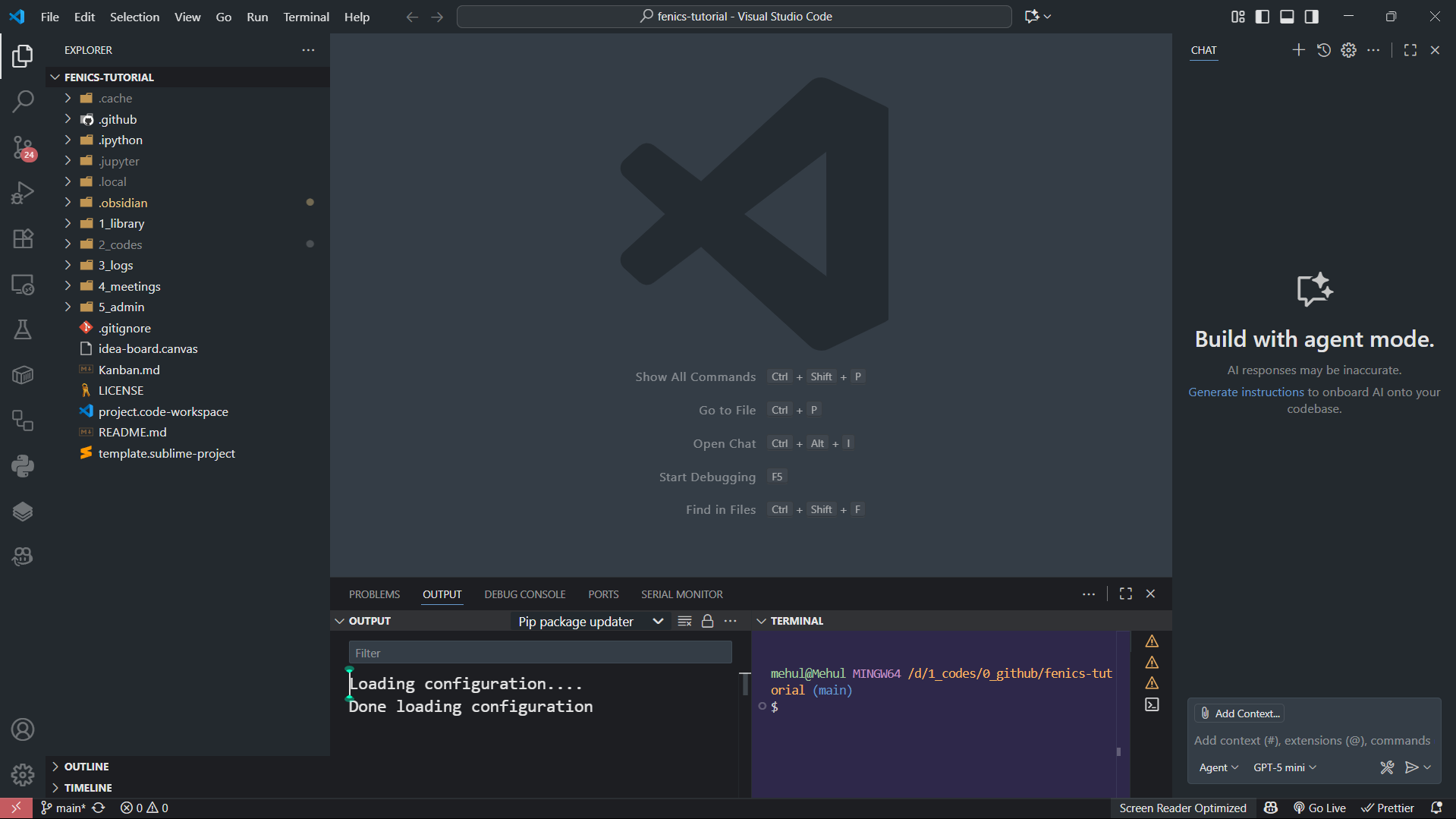1456x819 pixels.
Task: Clear the output panel
Action: (684, 621)
